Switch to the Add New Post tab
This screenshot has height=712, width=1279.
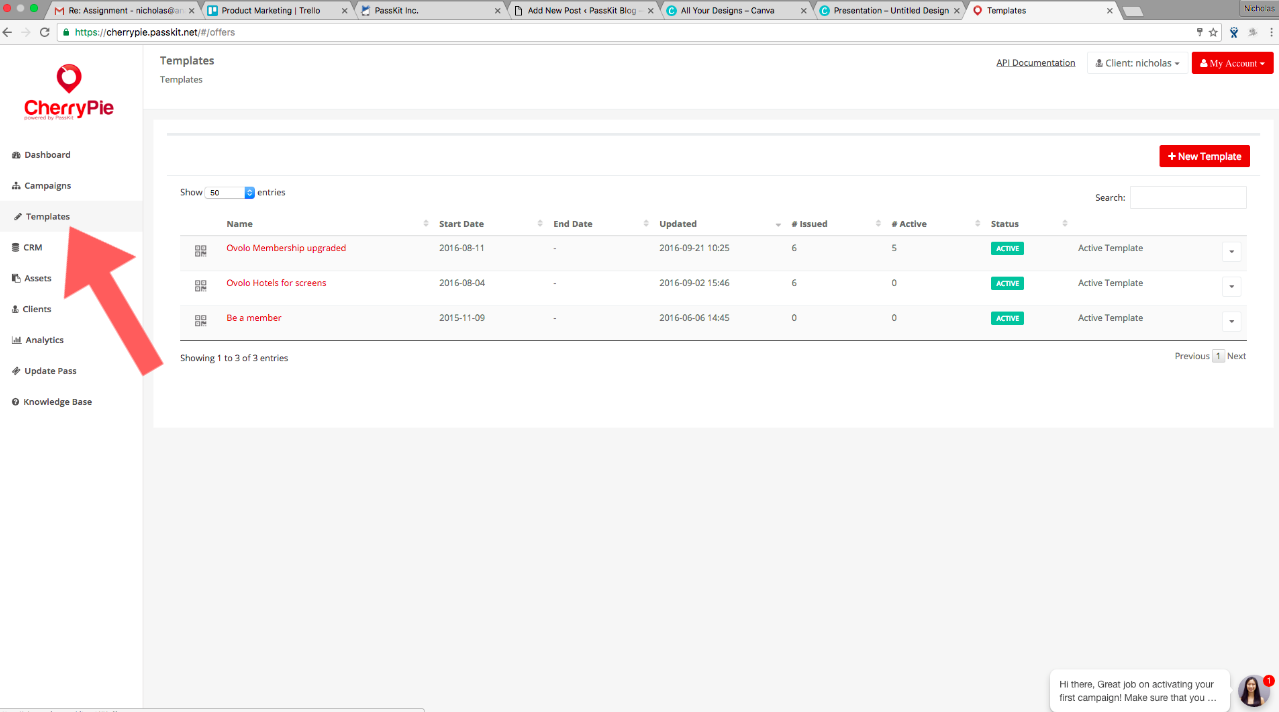[x=585, y=11]
